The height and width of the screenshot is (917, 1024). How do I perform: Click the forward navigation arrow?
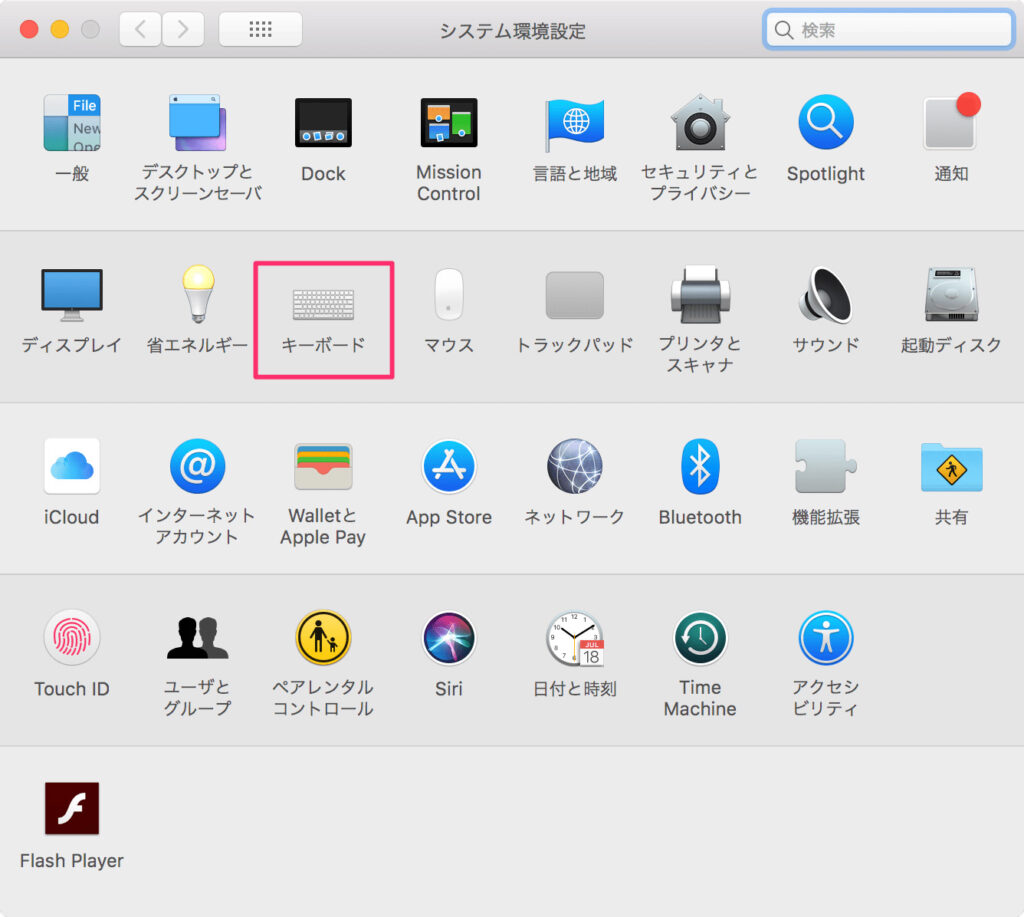click(x=183, y=29)
